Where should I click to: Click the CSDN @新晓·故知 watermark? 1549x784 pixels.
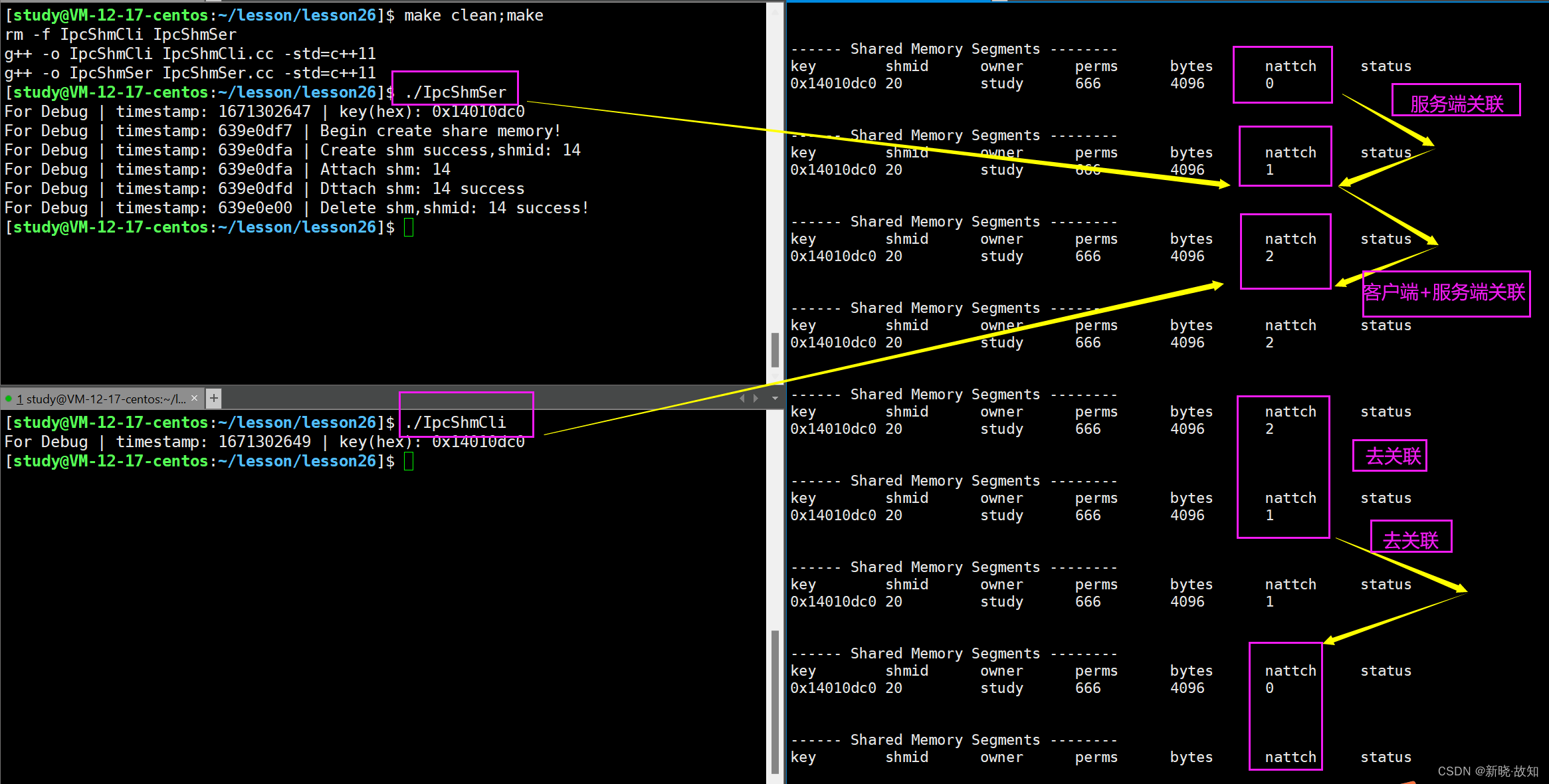1487,771
